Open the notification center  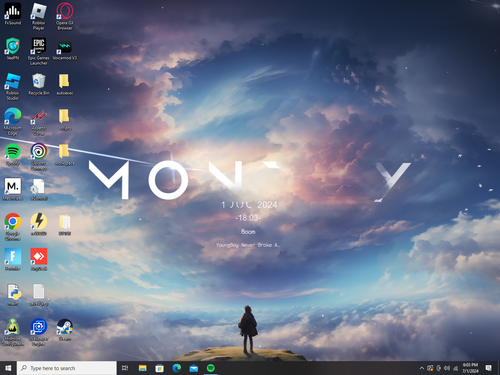click(489, 368)
